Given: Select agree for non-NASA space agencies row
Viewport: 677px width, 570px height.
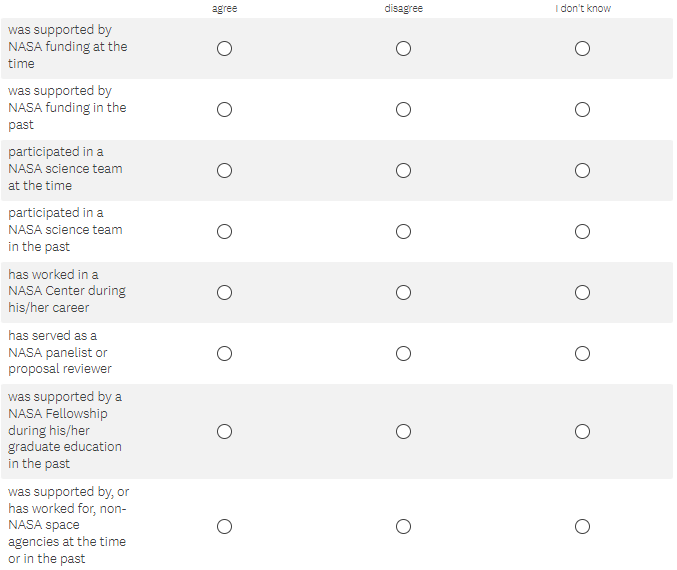Looking at the screenshot, I should [x=224, y=526].
